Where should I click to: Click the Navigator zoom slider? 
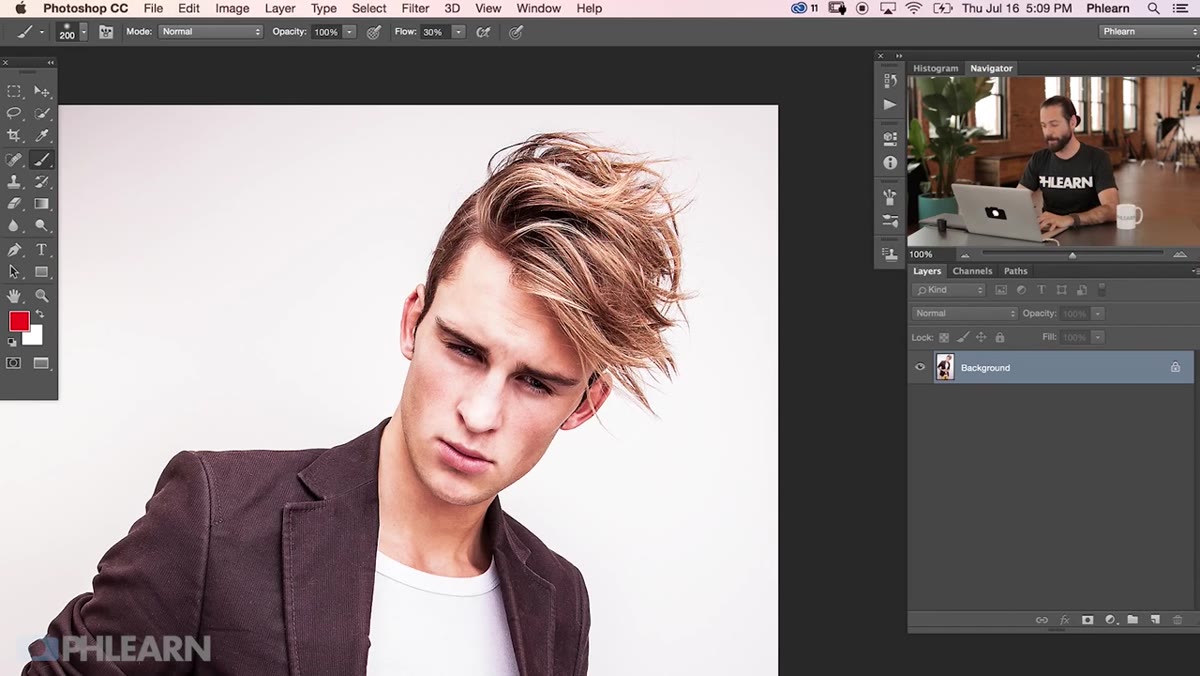pos(1072,255)
